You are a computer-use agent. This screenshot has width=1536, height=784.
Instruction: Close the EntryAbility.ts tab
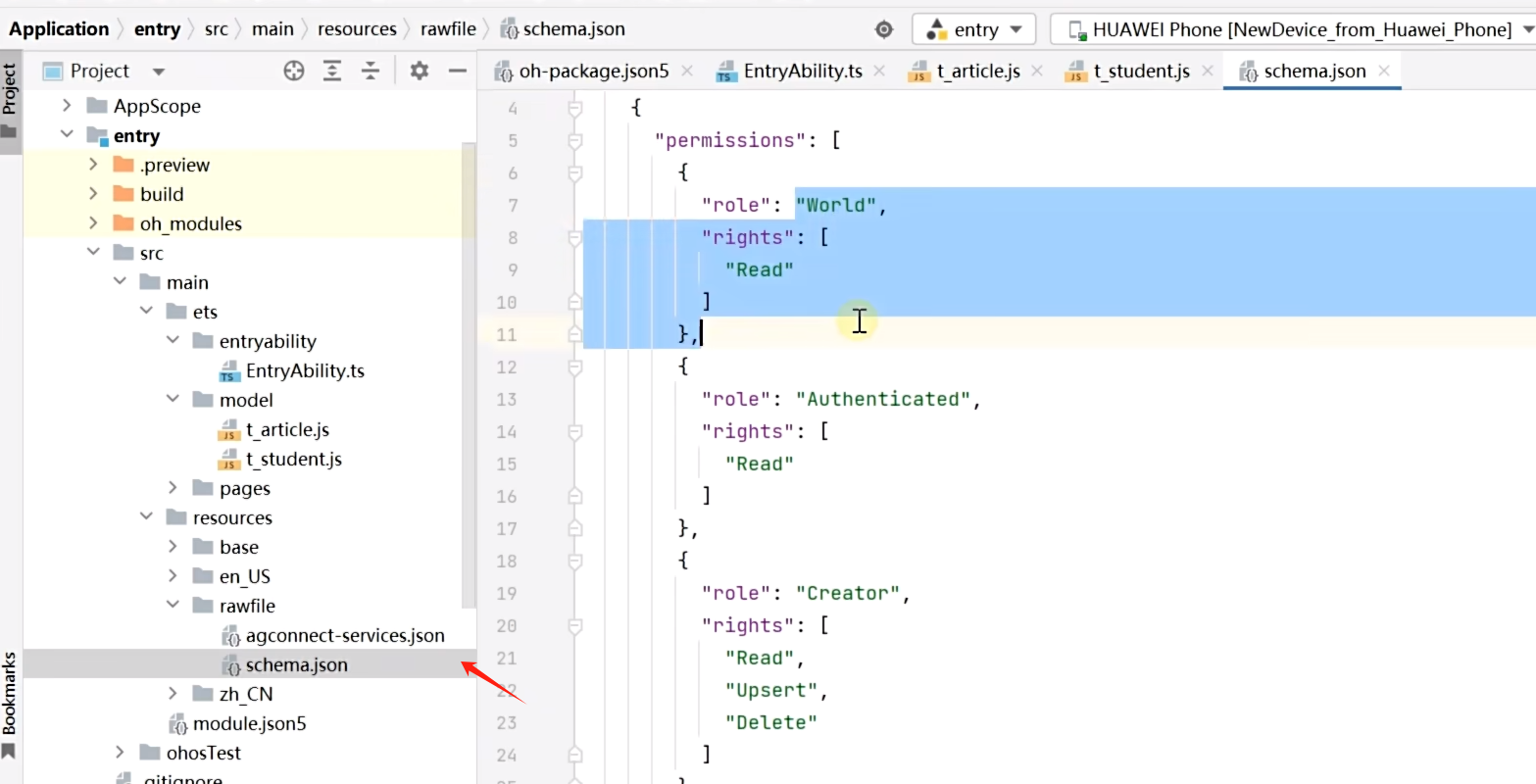878,71
